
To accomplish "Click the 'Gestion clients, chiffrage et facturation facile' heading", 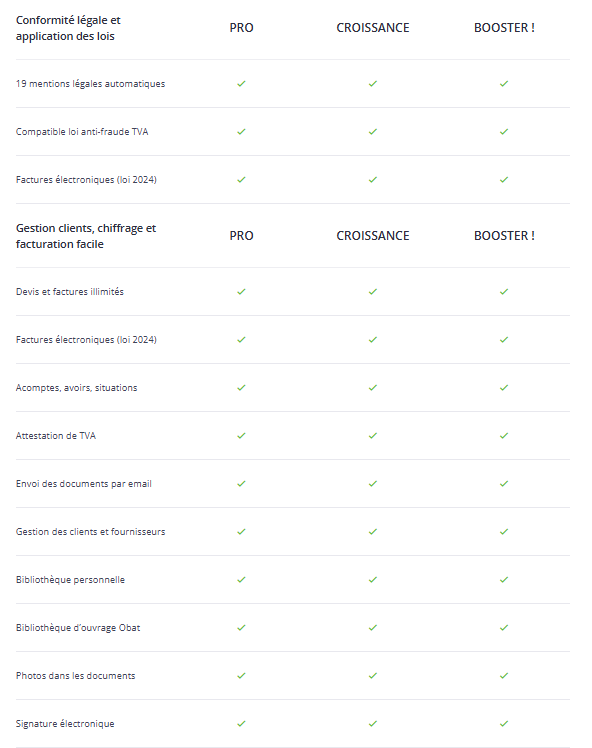I will [86, 236].
